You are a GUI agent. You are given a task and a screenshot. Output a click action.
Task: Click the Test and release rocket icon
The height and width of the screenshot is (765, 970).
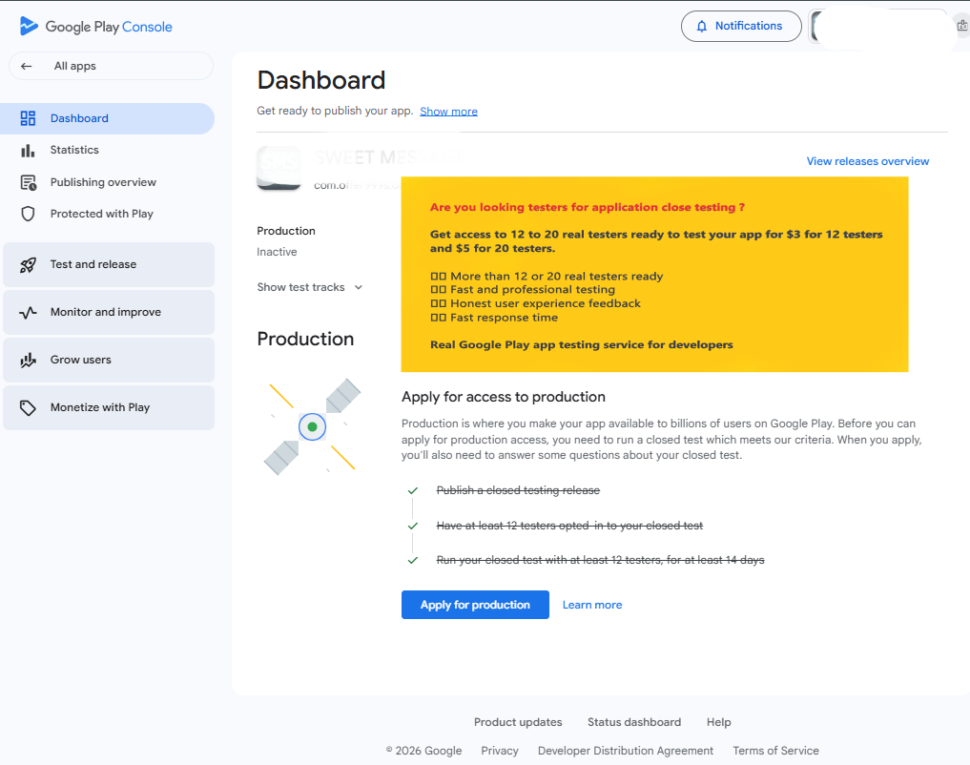(28, 265)
